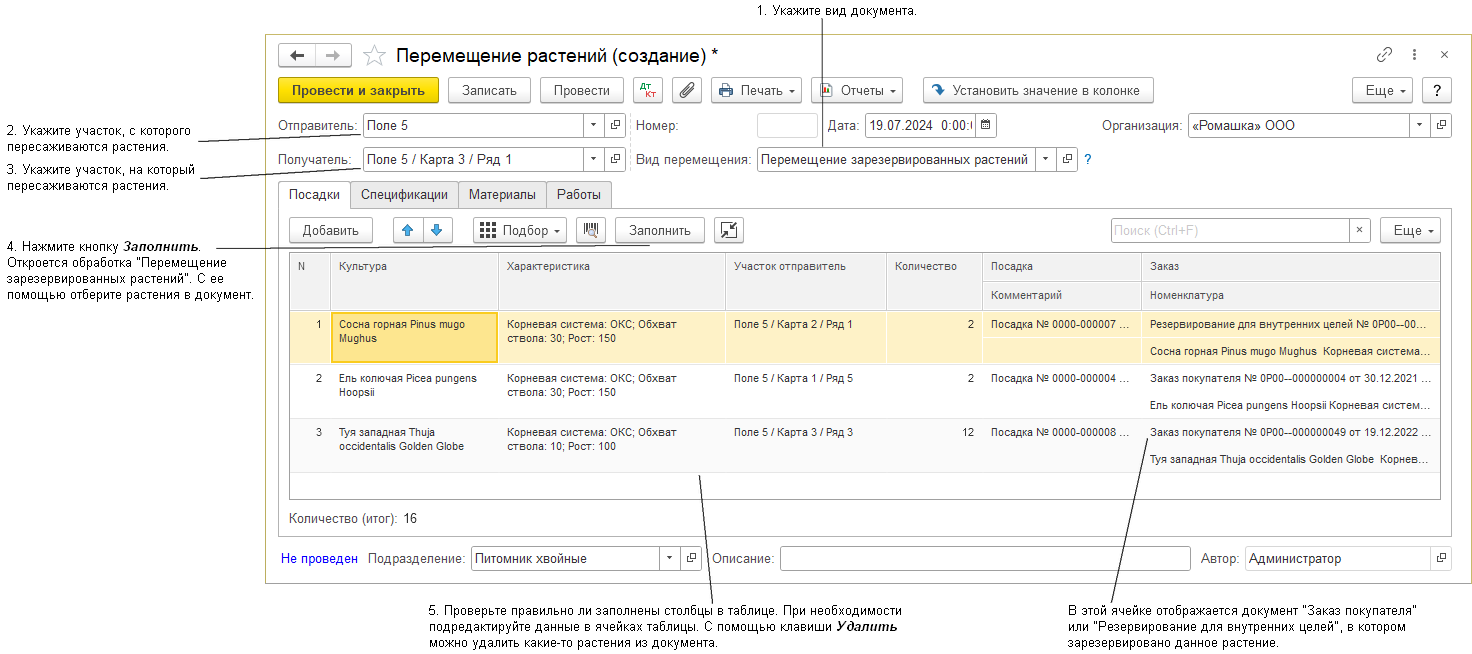
Task: Click the expand table icon next to Заполнить
Action: (x=729, y=230)
